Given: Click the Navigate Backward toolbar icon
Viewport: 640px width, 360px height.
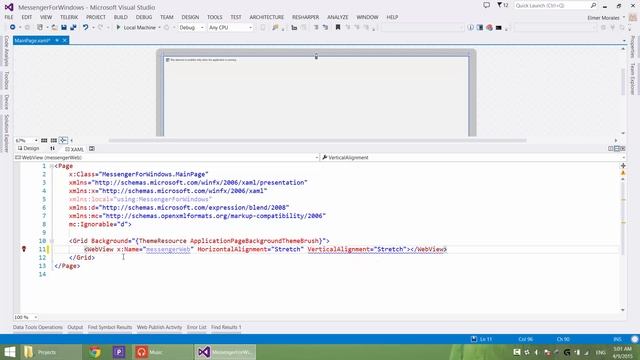Looking at the screenshot, I should [x=13, y=27].
